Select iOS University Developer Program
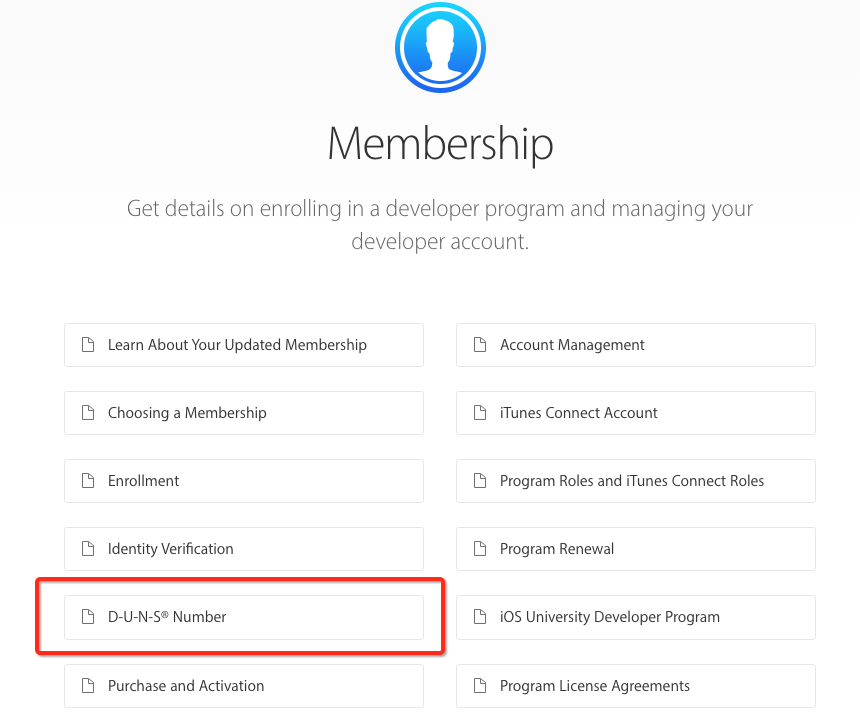860x726 pixels. [x=610, y=617]
